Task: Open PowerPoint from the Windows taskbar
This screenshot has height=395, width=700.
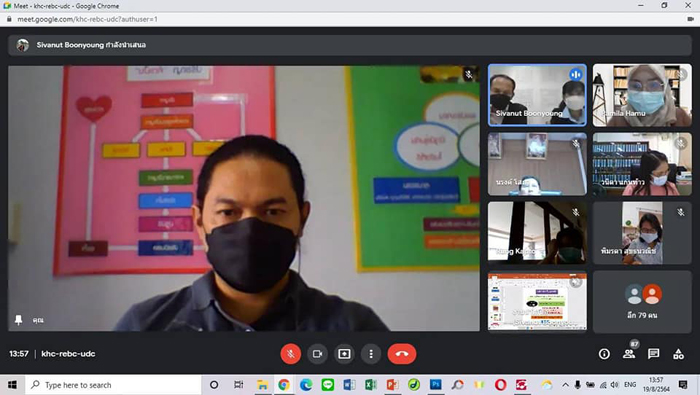Action: point(392,385)
